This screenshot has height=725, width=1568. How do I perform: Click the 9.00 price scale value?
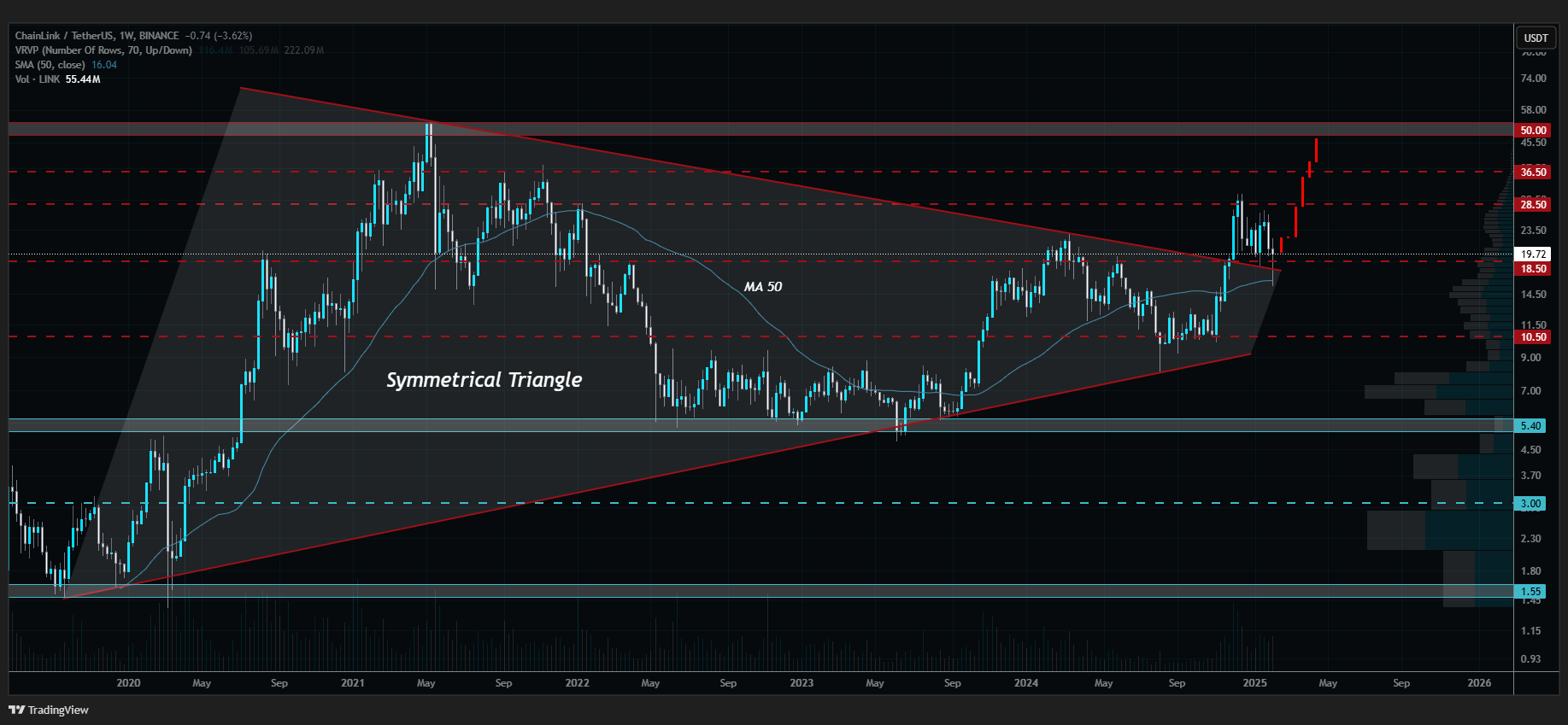1530,358
